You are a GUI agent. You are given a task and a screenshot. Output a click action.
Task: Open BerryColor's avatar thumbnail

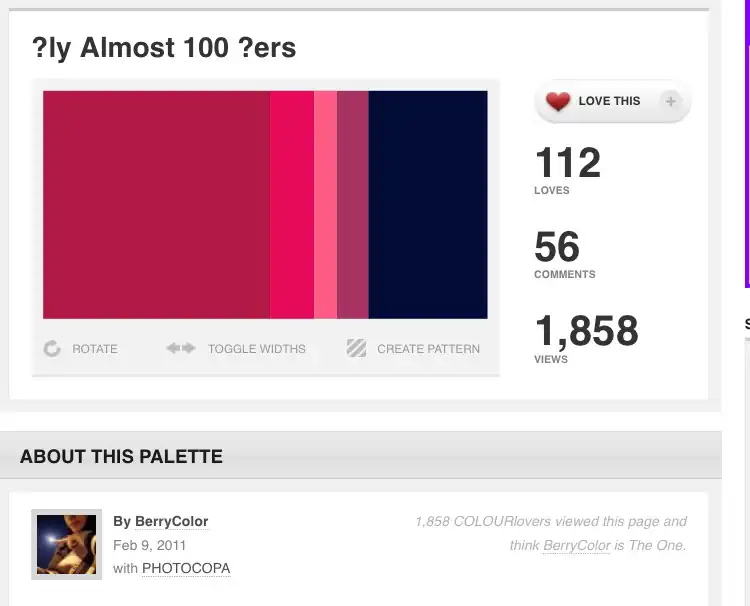pyautogui.click(x=66, y=544)
